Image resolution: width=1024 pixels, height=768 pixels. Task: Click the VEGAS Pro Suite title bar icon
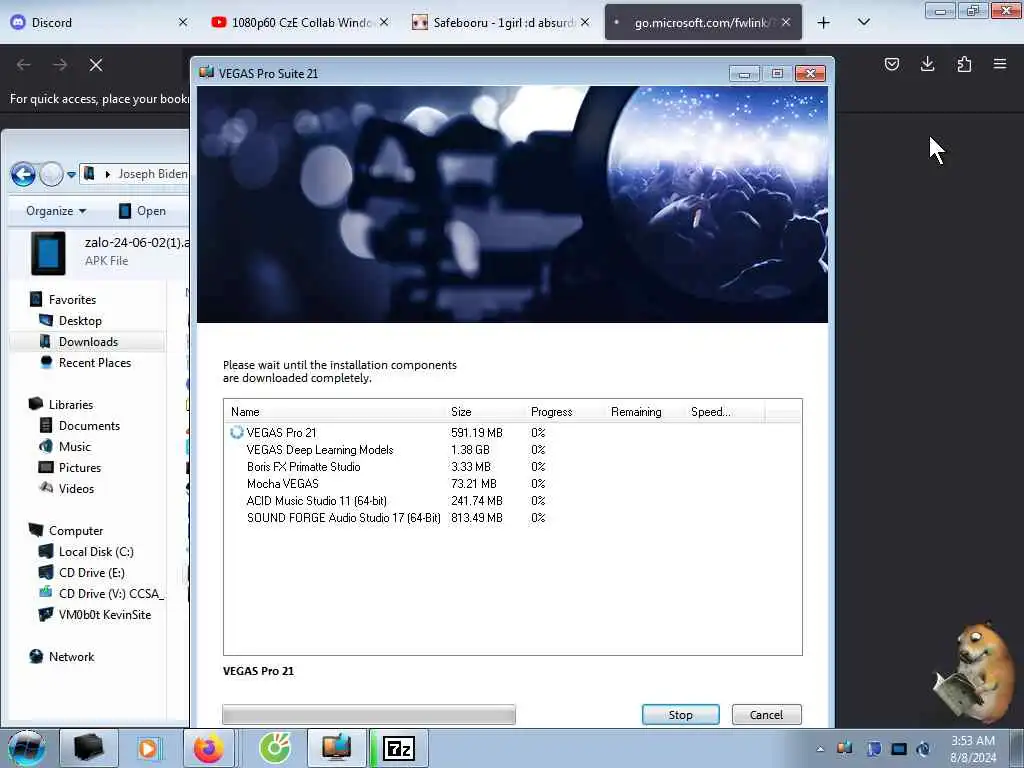[206, 72]
